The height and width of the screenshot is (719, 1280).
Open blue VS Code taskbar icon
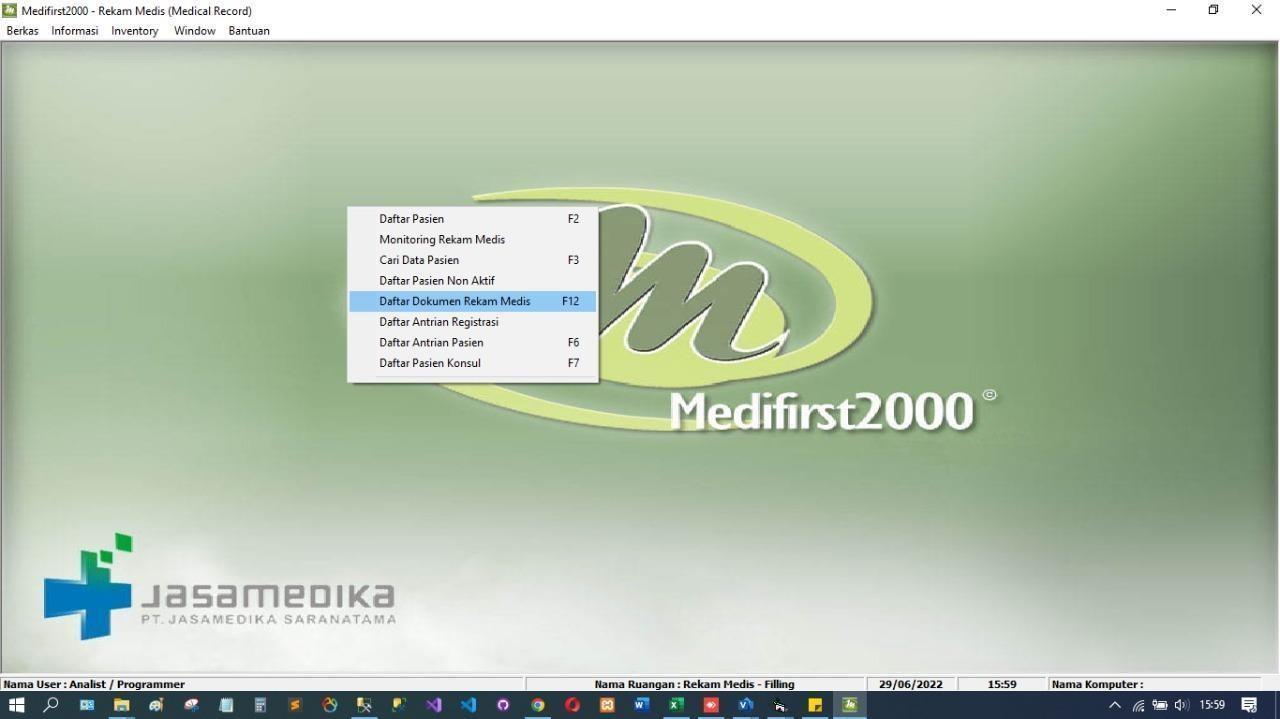(x=468, y=705)
